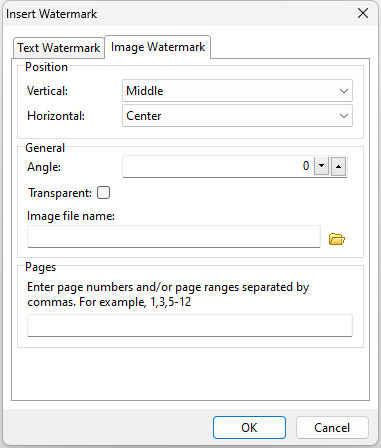The width and height of the screenshot is (381, 448).
Task: Browse for image using the folder icon
Action: 337,239
